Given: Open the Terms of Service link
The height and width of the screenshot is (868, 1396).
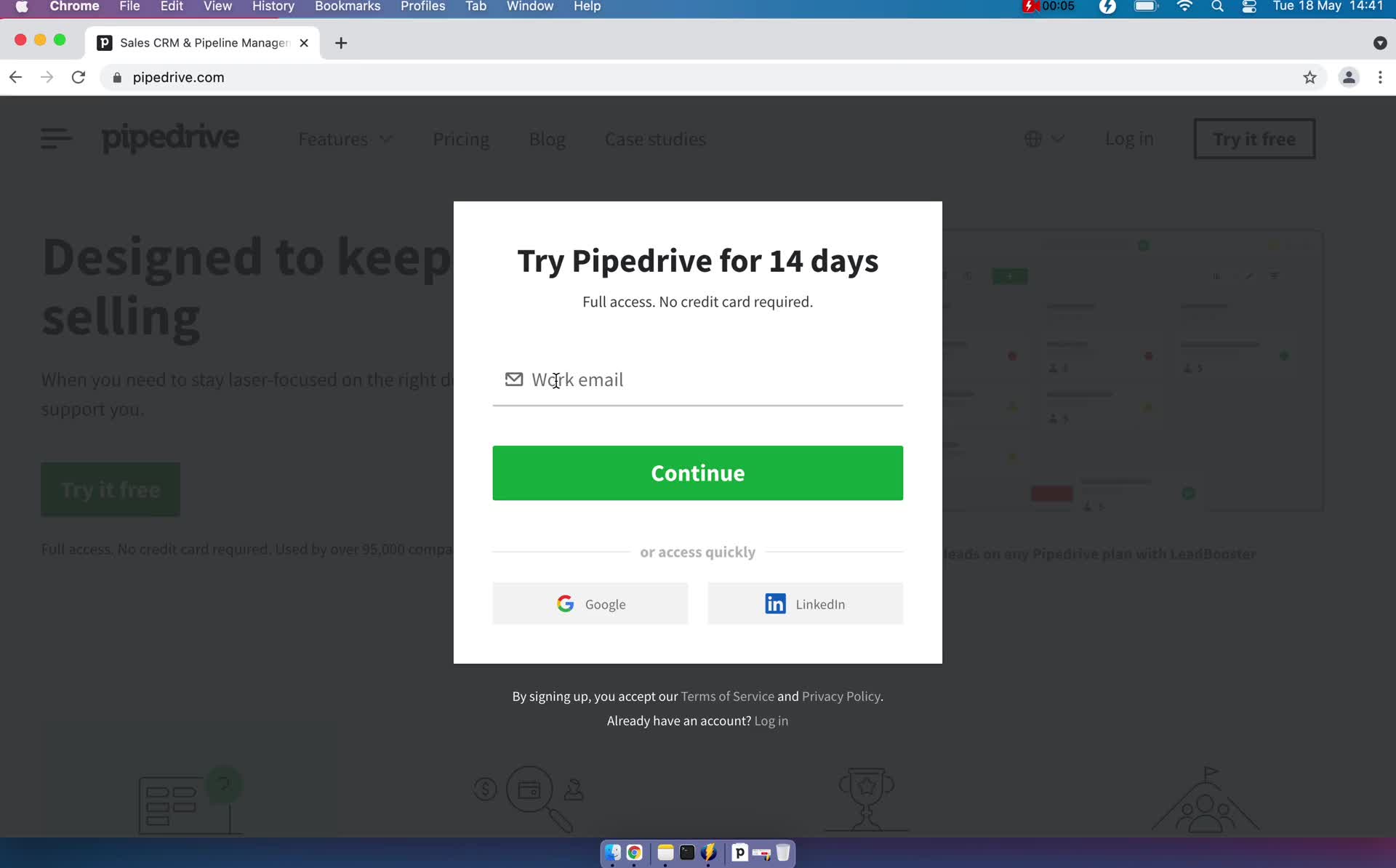Looking at the screenshot, I should (x=727, y=696).
